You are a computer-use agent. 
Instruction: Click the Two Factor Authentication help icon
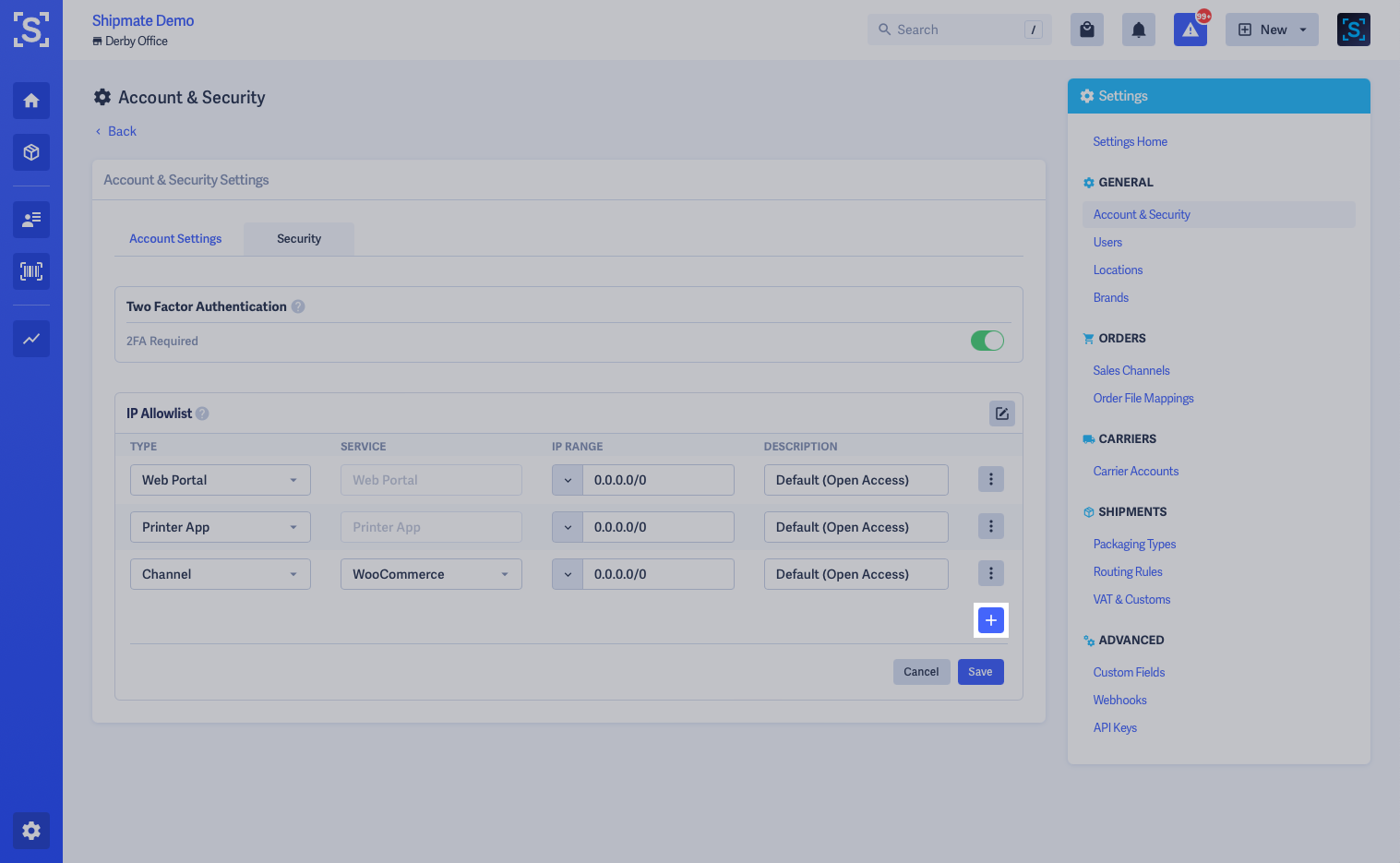click(x=298, y=306)
